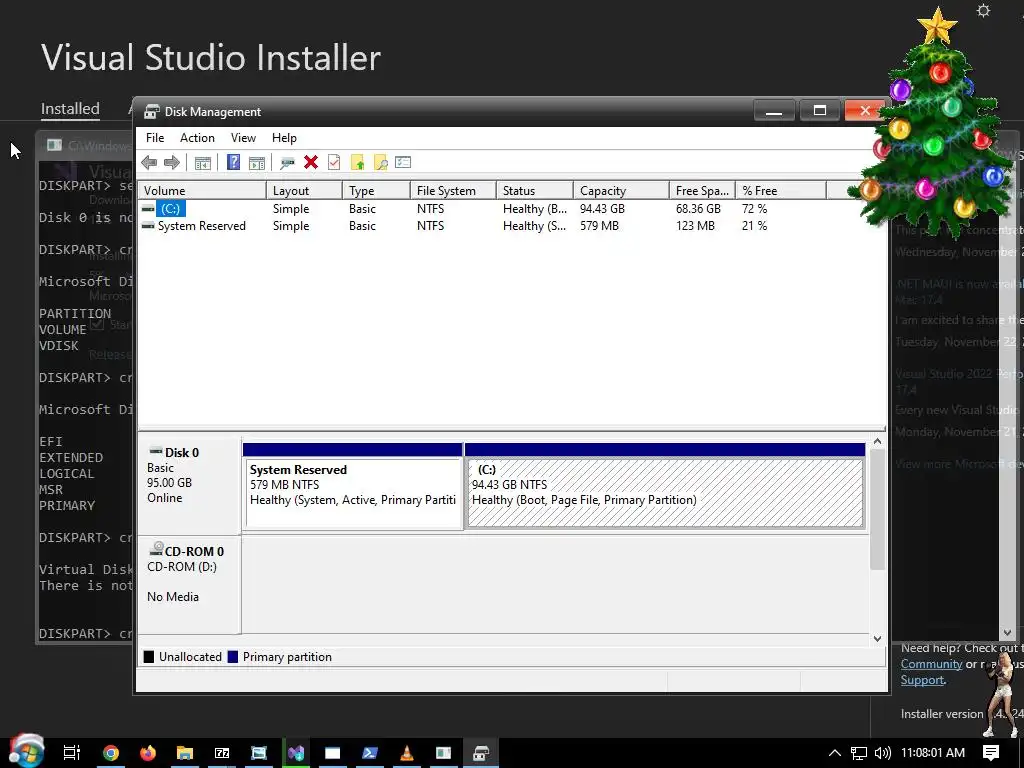Screen dimensions: 1024x768
Task: Click the CD-ROM 0 drive icon
Action: [x=155, y=549]
